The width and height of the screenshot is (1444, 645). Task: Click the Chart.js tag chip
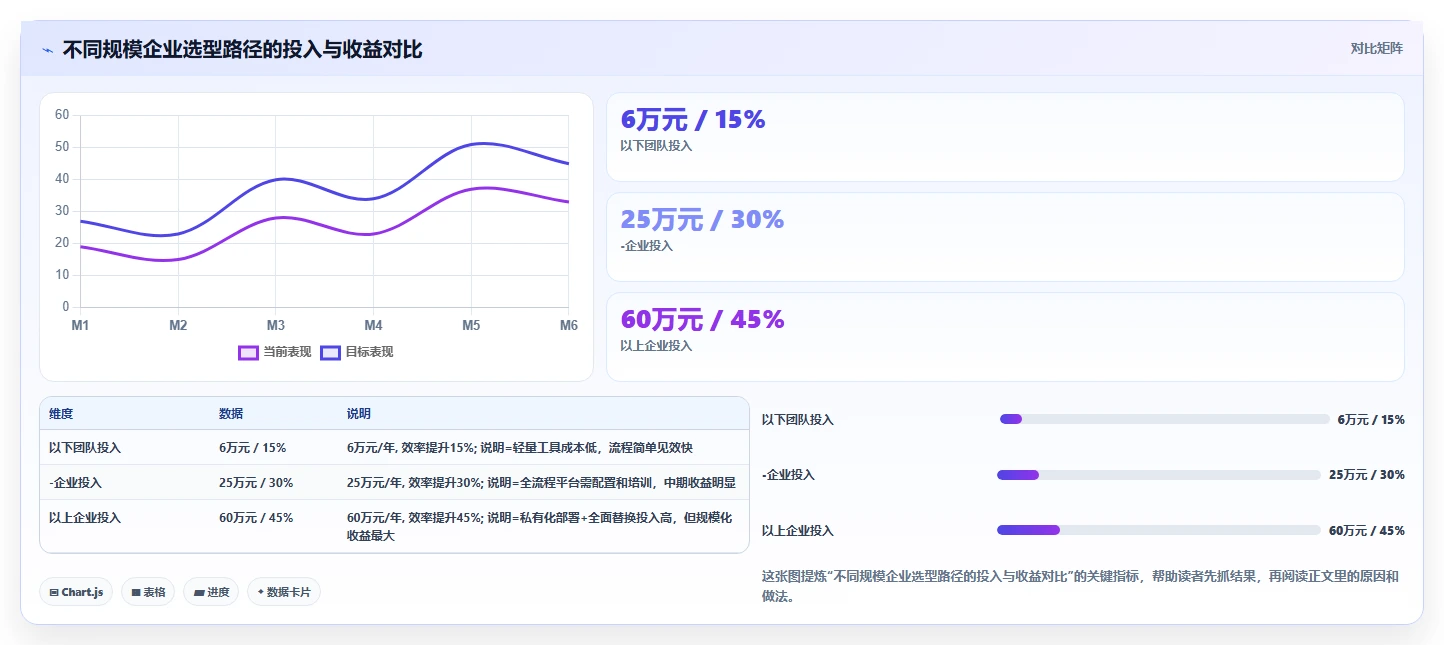point(76,592)
